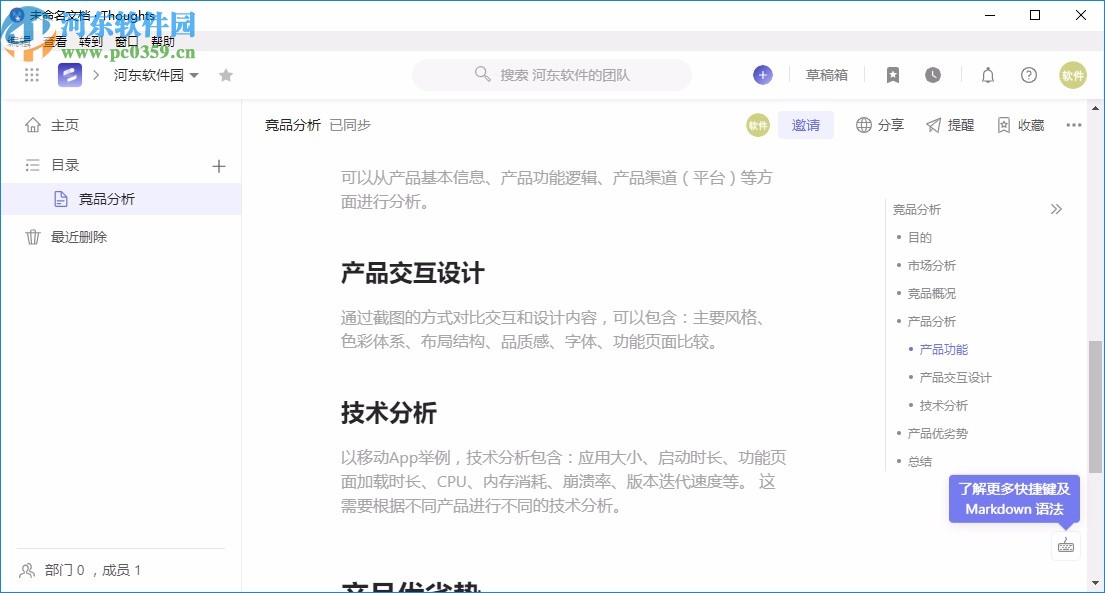The width and height of the screenshot is (1105, 593).
Task: Open the three-dot more options menu
Action: pos(1075,124)
